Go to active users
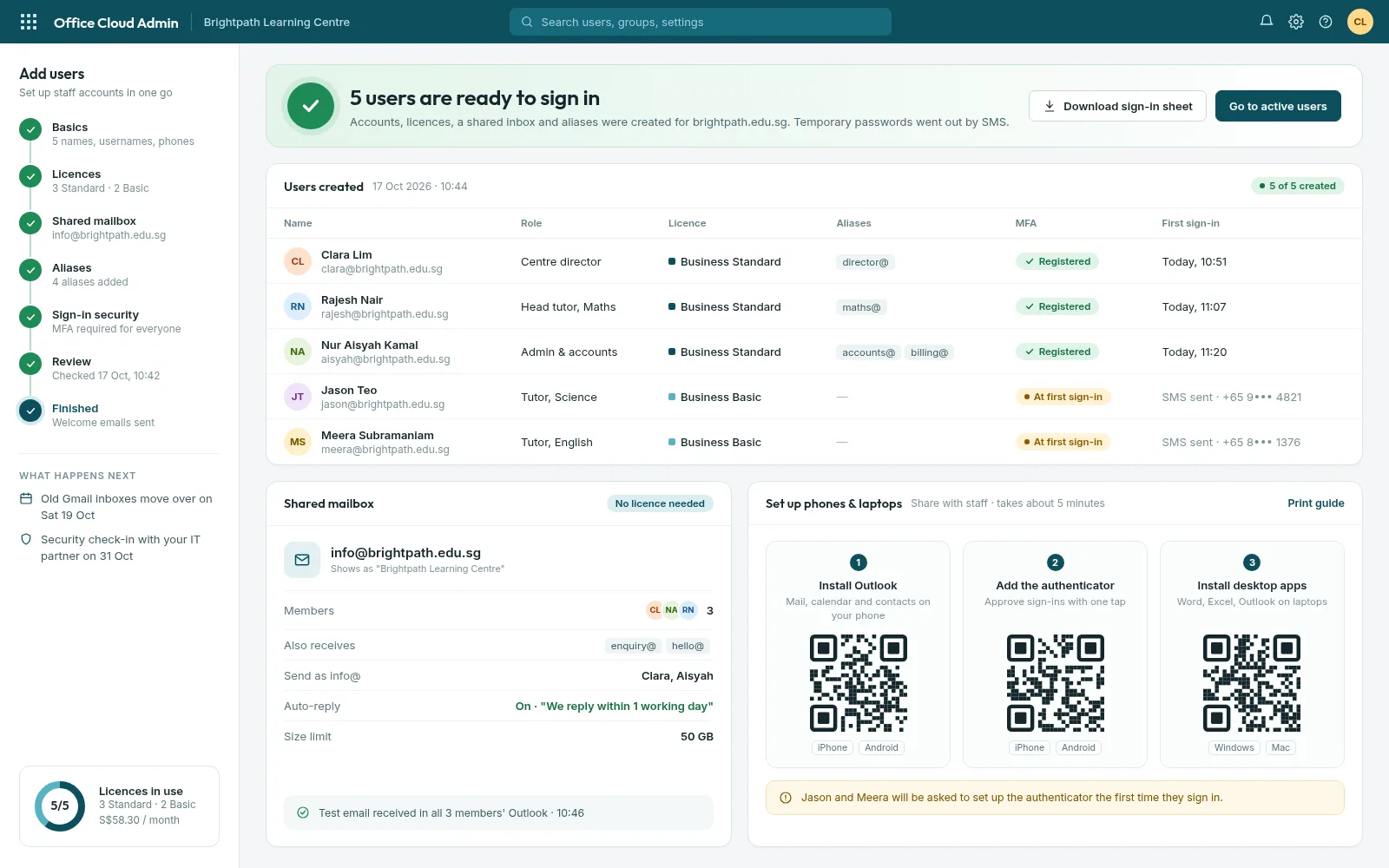The width and height of the screenshot is (1389, 868). click(x=1278, y=106)
